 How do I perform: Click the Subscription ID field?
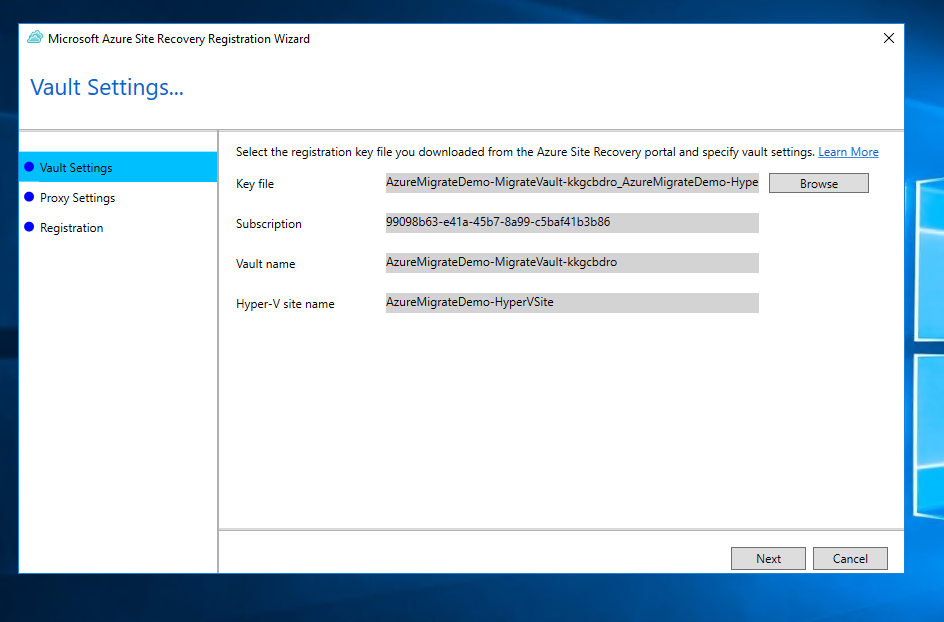click(572, 223)
